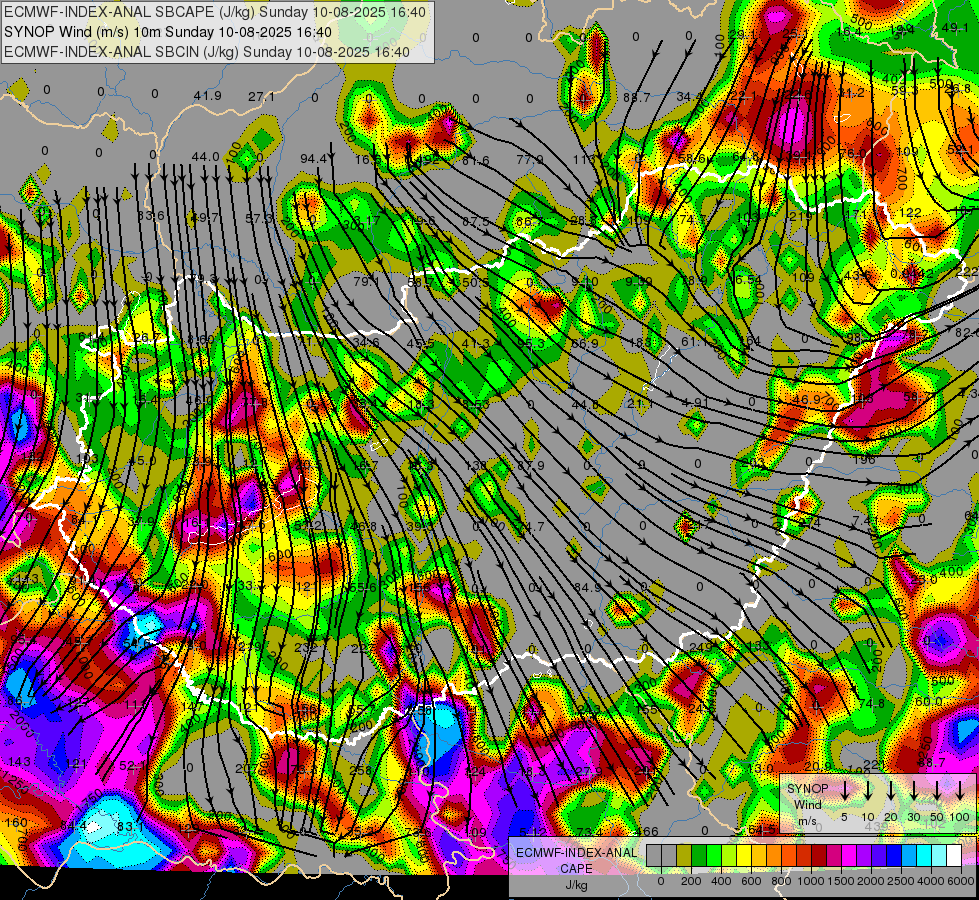Viewport: 979px width, 900px height.
Task: Click the 1000 tick label on CAPE scale
Action: (x=811, y=881)
